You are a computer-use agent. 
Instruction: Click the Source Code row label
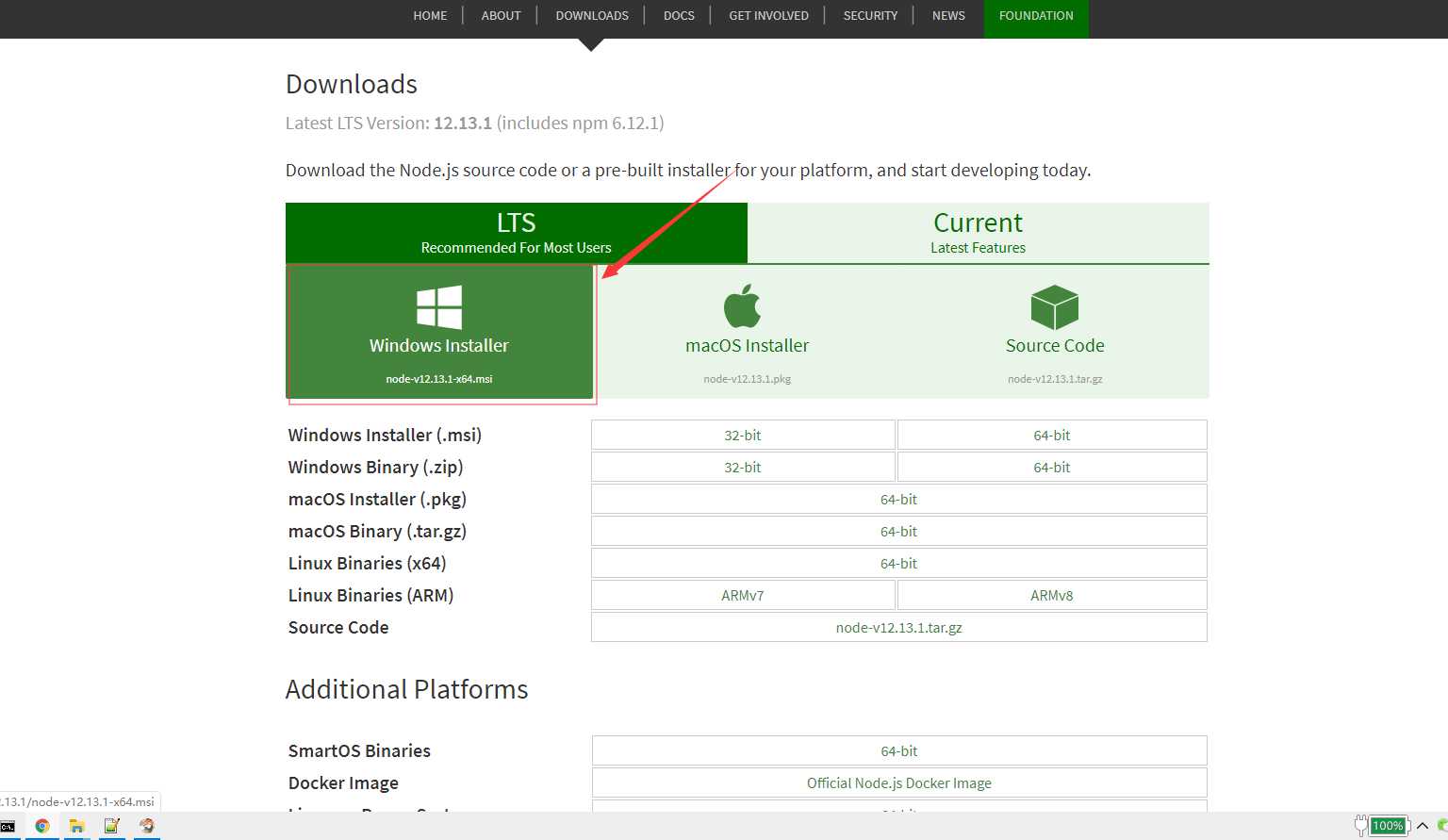point(338,627)
